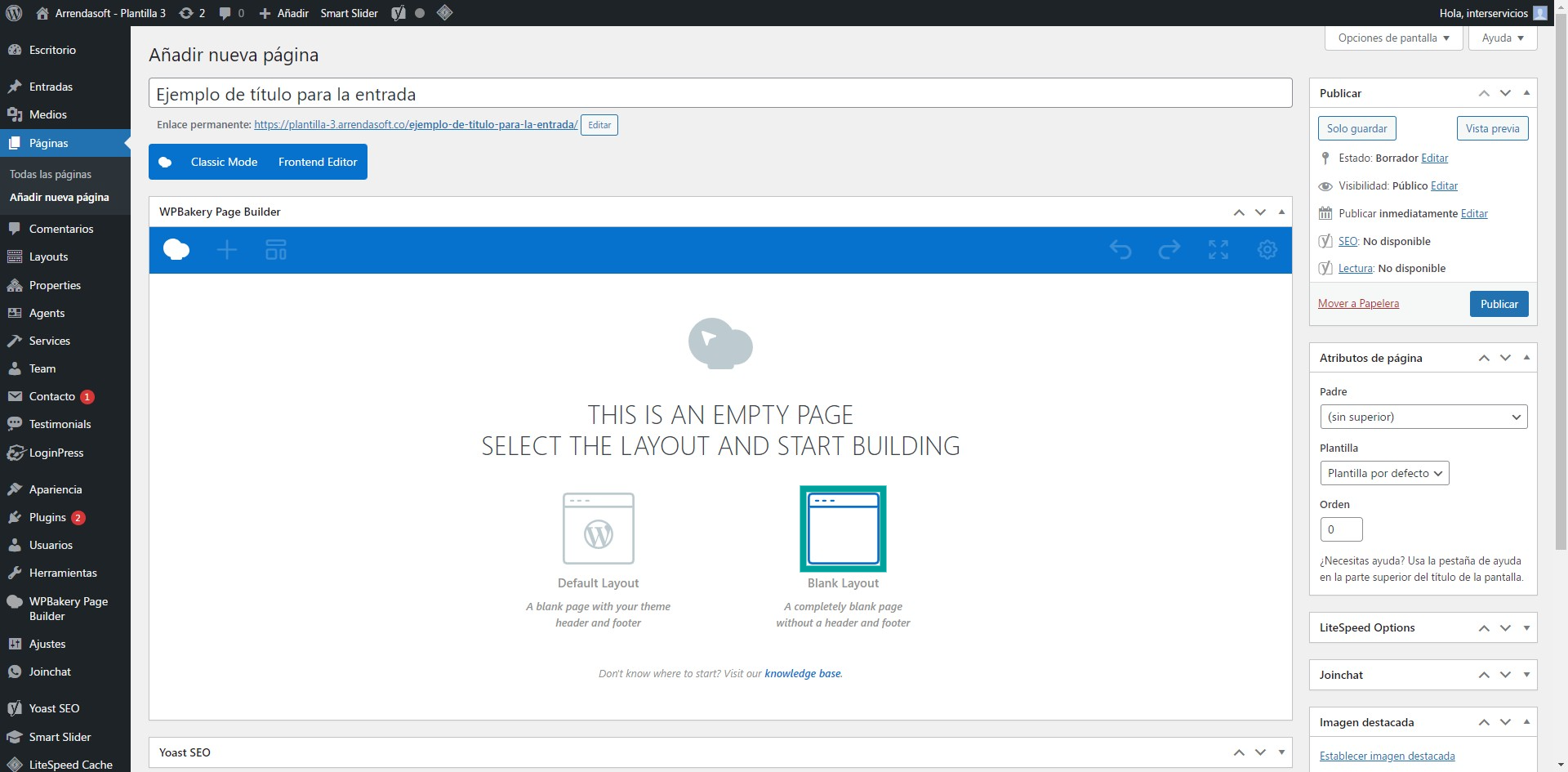Click the Publicar button

coord(1499,304)
